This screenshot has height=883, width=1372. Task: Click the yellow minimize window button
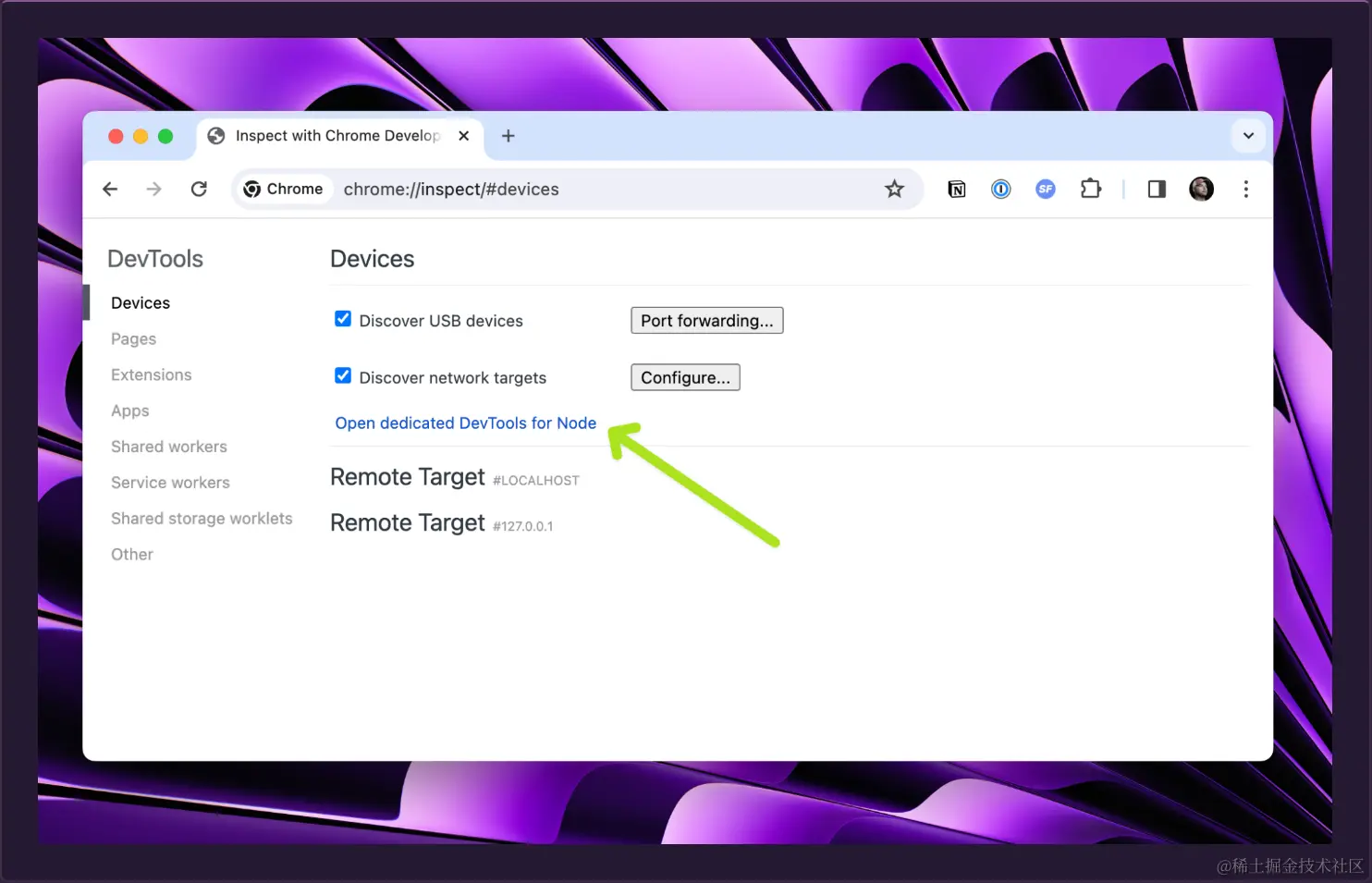[141, 136]
